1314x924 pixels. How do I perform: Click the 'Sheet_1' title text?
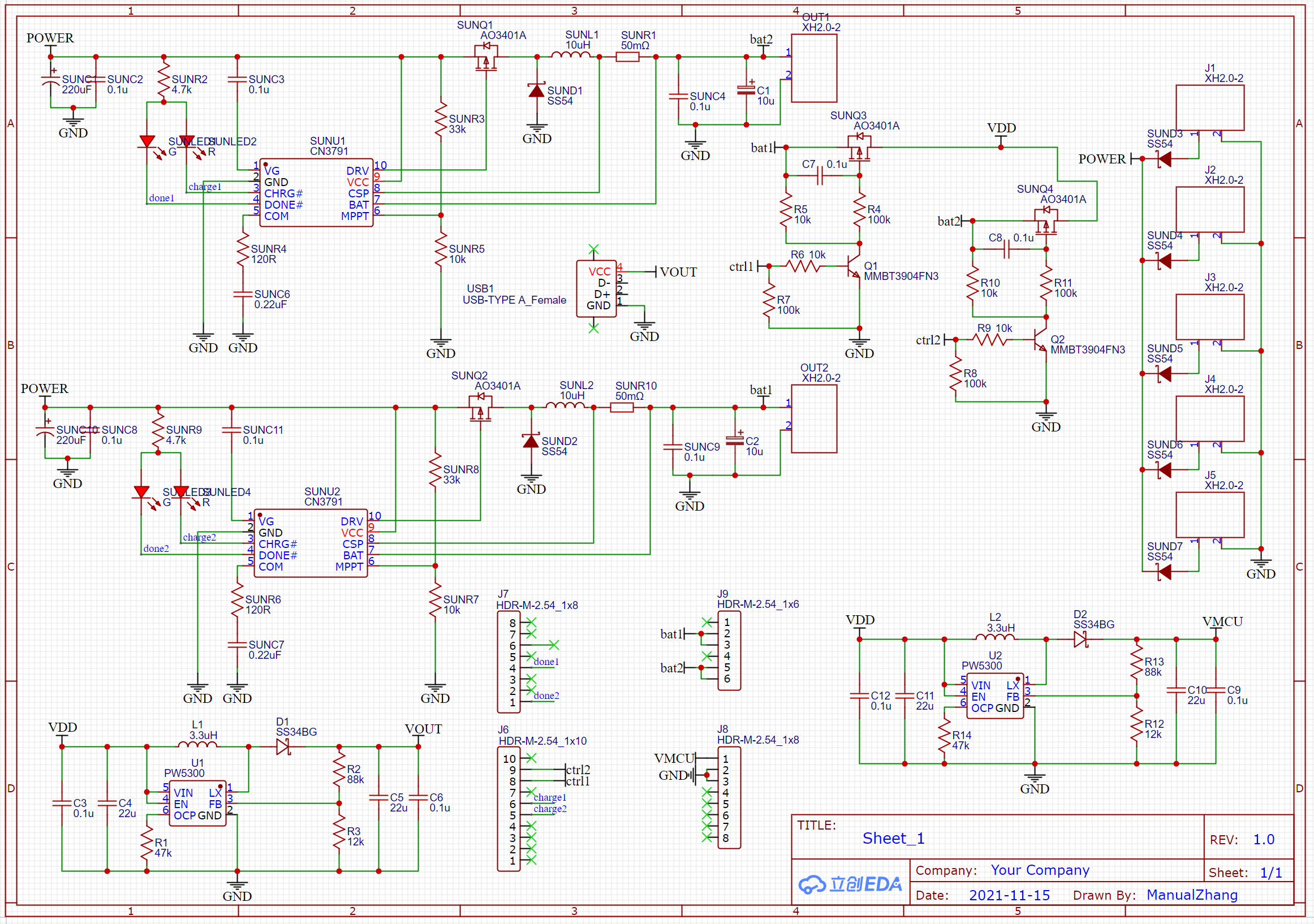click(x=893, y=838)
